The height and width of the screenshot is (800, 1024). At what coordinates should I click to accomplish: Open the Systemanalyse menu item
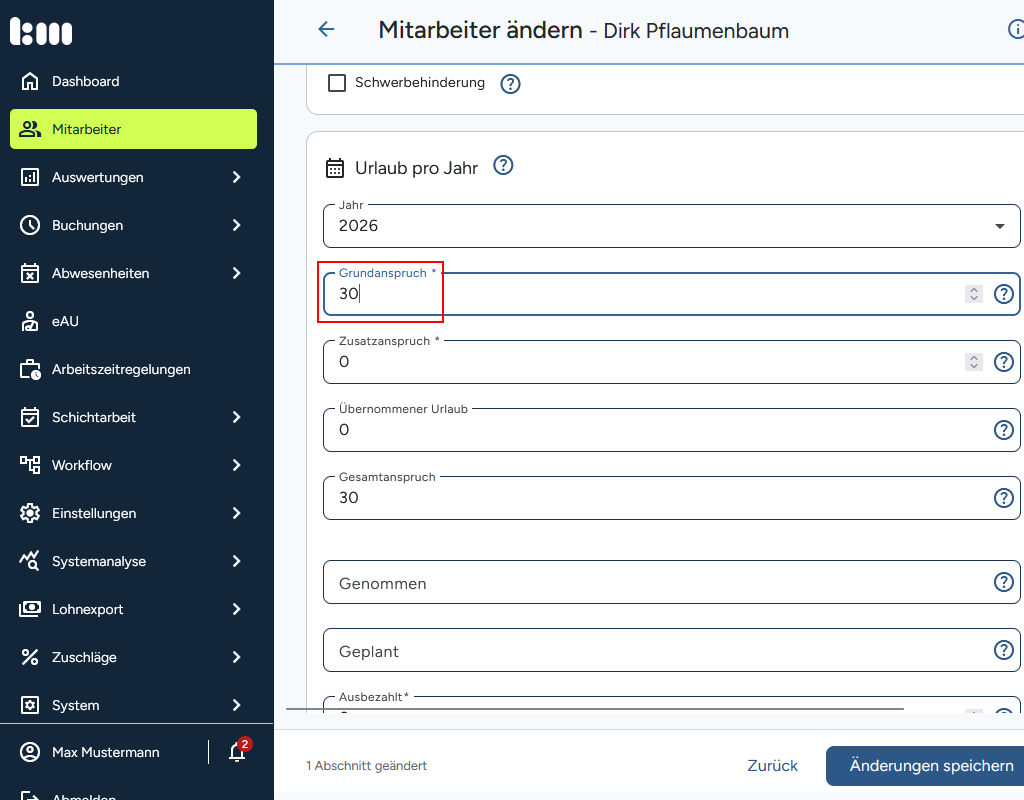tap(133, 562)
